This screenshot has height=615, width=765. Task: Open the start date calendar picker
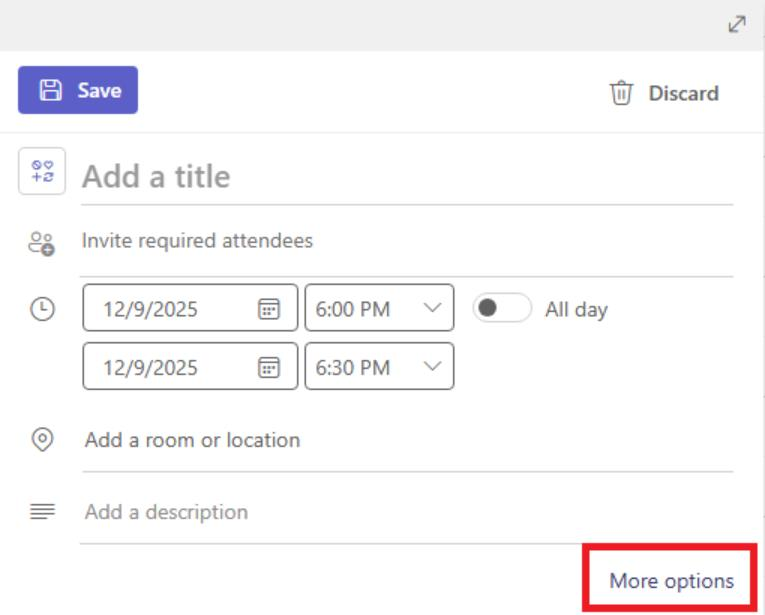[269, 309]
